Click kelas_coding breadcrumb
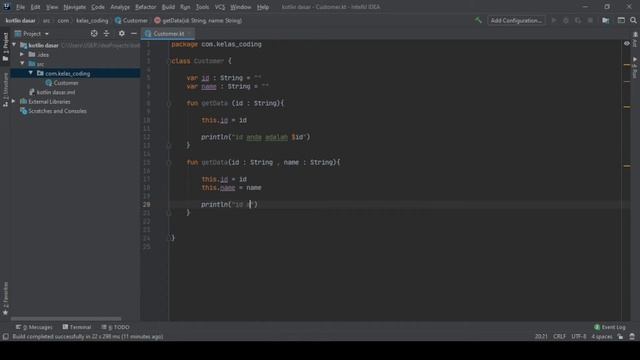The image size is (640, 360). click(x=92, y=20)
